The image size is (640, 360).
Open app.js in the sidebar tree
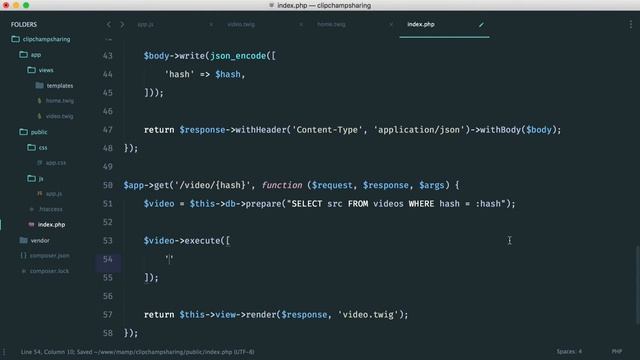(54, 194)
